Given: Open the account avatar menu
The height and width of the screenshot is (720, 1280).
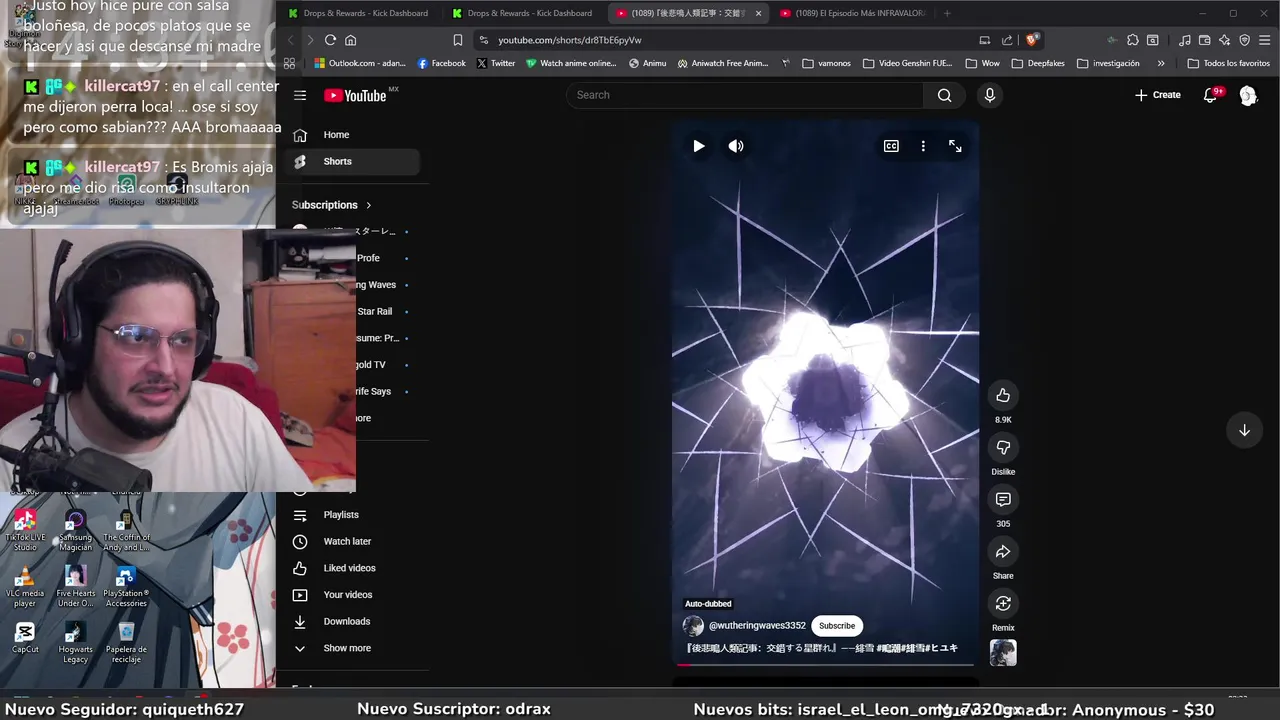Looking at the screenshot, I should [1248, 95].
